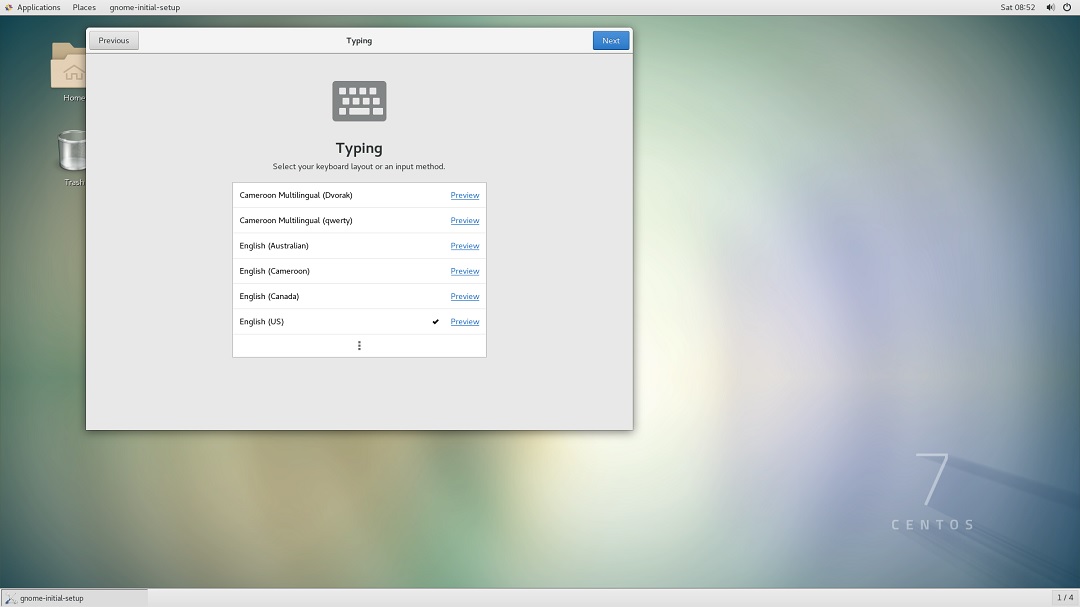This screenshot has height=607, width=1080.
Task: Click the keyboard icon above the Typing heading
Action: tap(359, 100)
